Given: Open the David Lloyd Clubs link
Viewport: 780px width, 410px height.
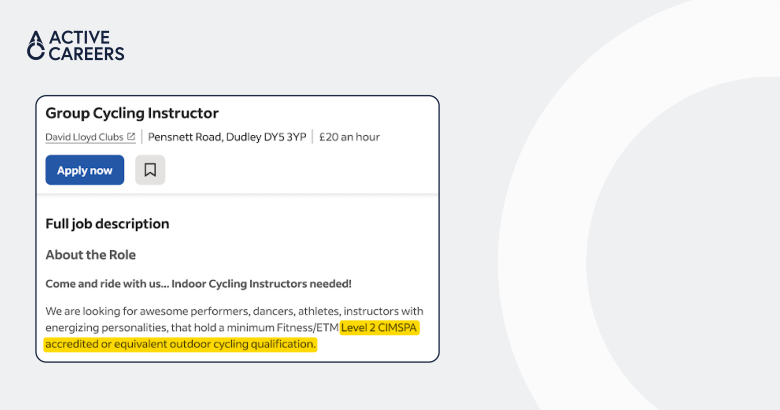Looking at the screenshot, I should (x=85, y=137).
